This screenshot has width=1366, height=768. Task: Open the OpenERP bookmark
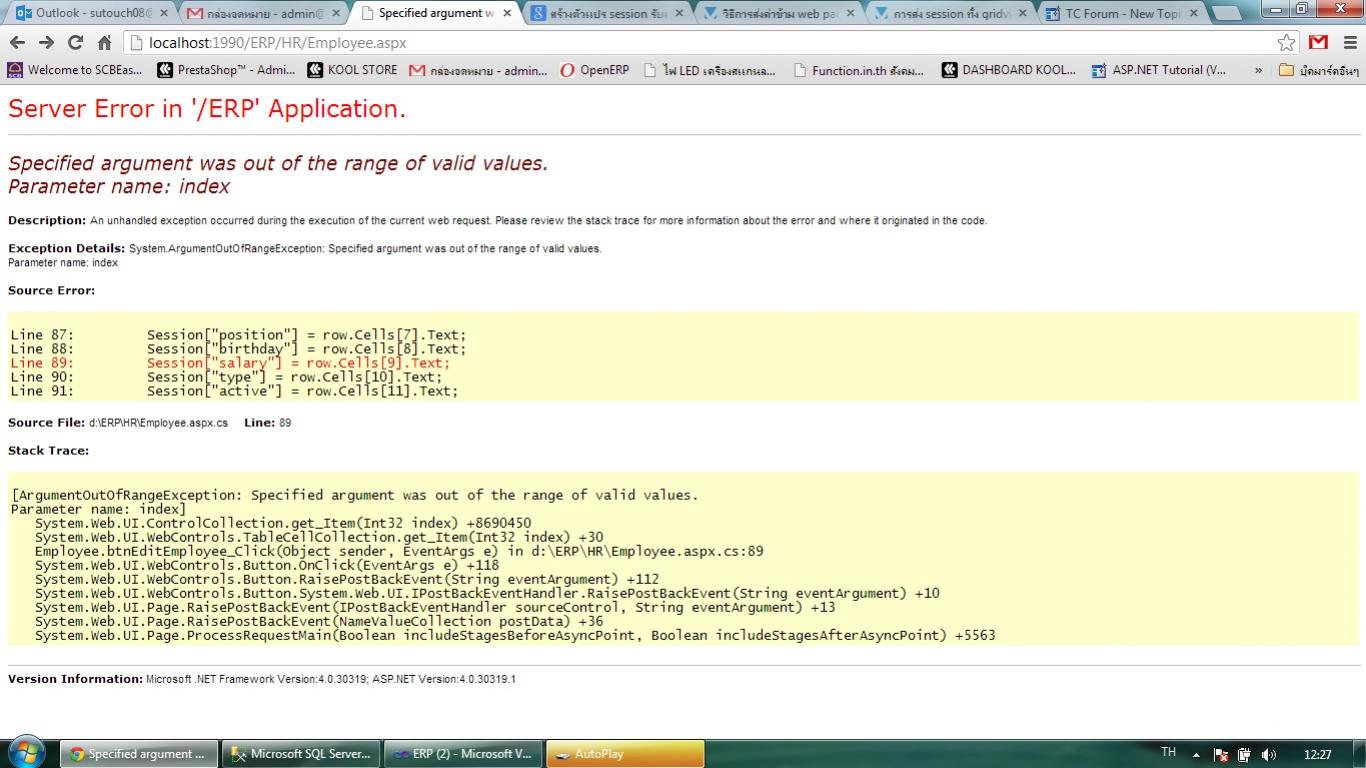pos(594,70)
